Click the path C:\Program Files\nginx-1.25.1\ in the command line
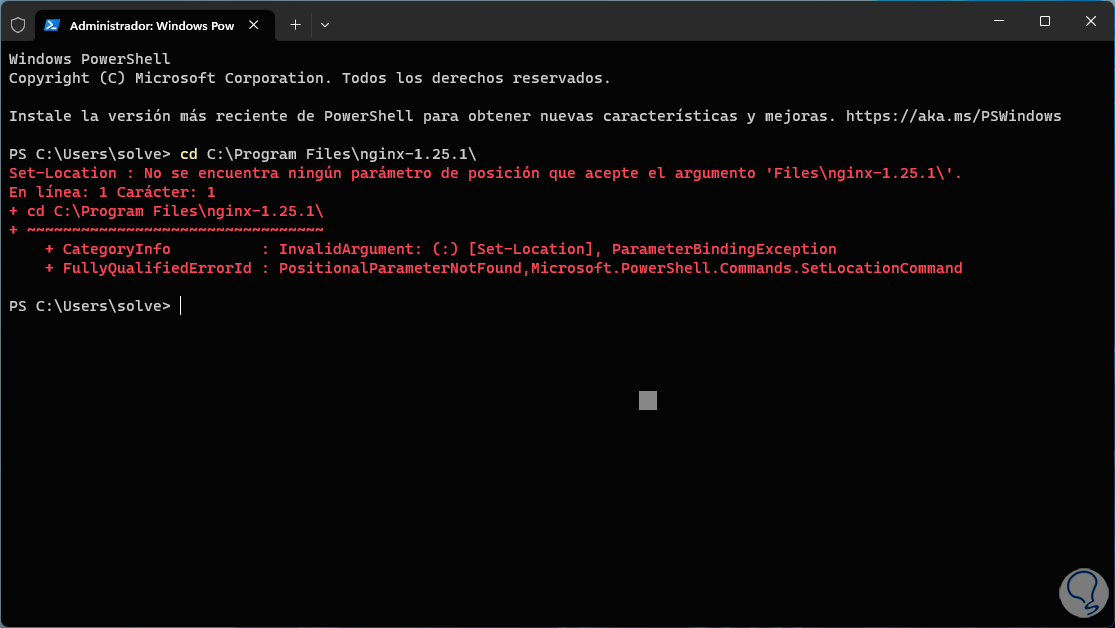 tap(341, 154)
